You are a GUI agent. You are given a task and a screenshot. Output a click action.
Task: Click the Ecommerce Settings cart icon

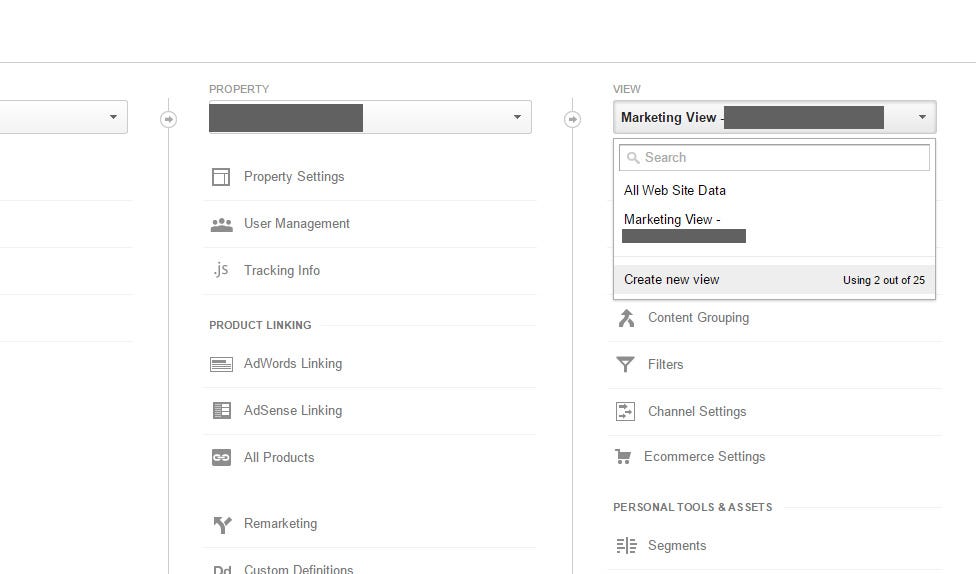pyautogui.click(x=622, y=457)
